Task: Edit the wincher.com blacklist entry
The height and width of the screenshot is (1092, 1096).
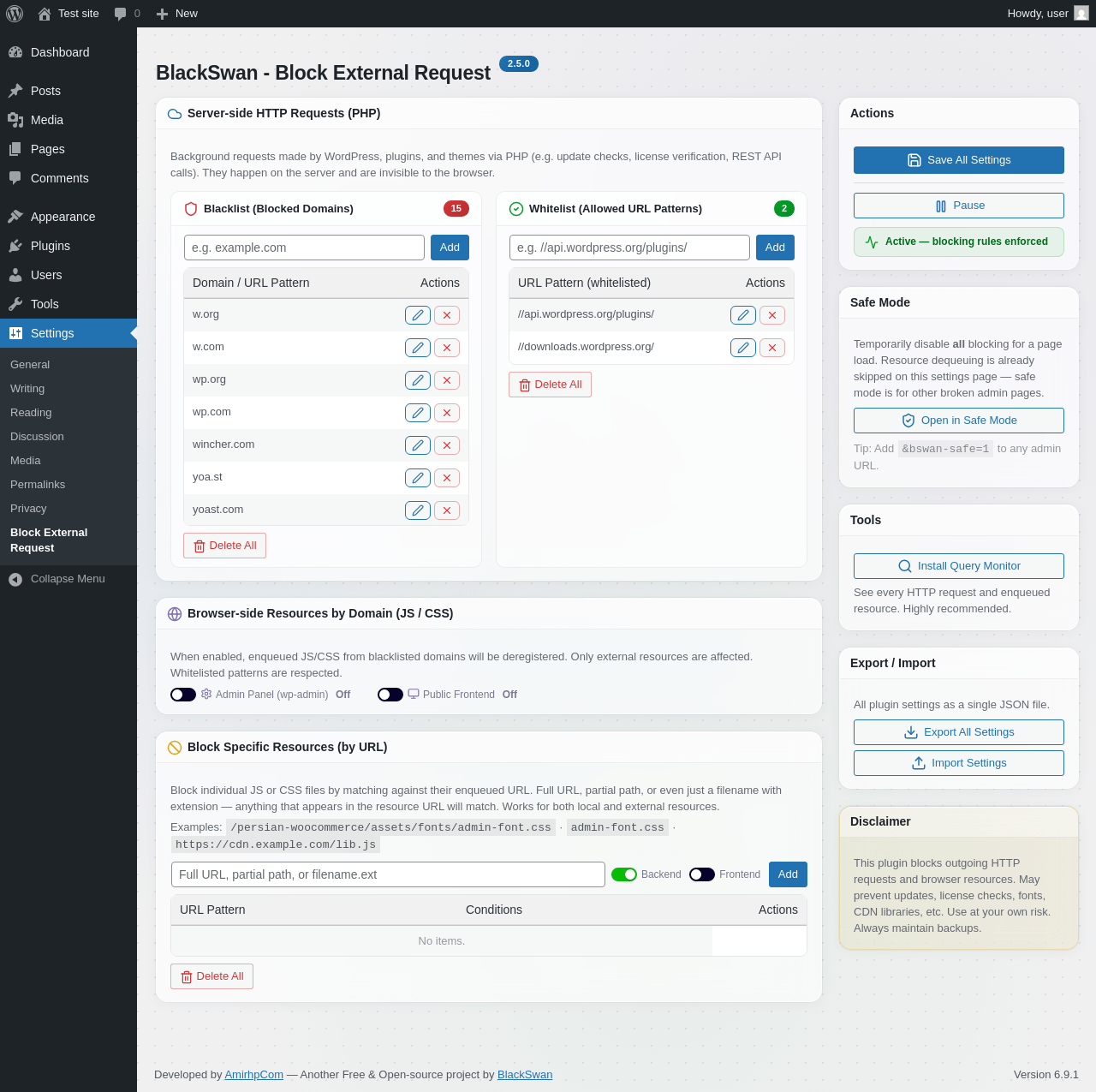Action: pyautogui.click(x=418, y=445)
